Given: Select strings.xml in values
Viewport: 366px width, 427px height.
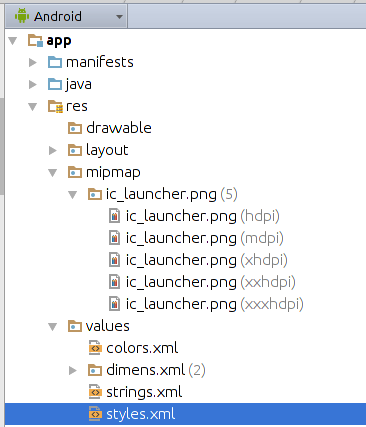Looking at the screenshot, I should [144, 392].
